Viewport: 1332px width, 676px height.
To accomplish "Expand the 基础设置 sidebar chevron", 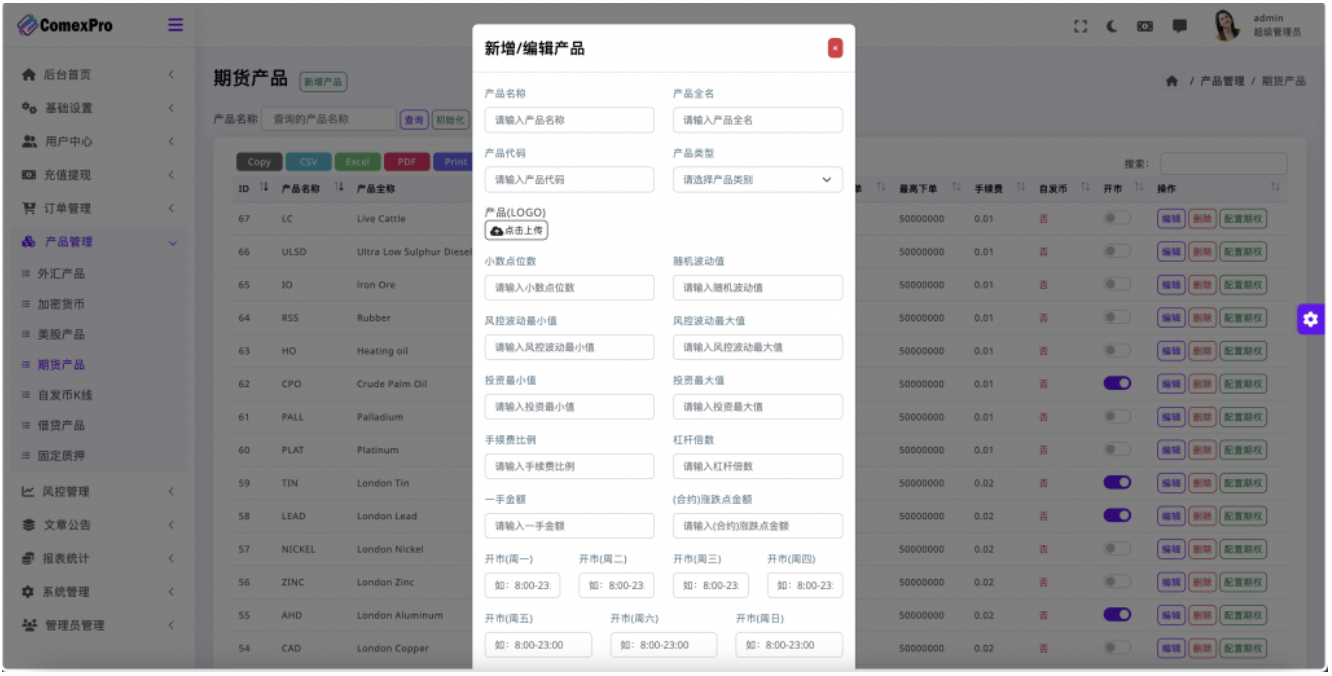I will pyautogui.click(x=171, y=108).
